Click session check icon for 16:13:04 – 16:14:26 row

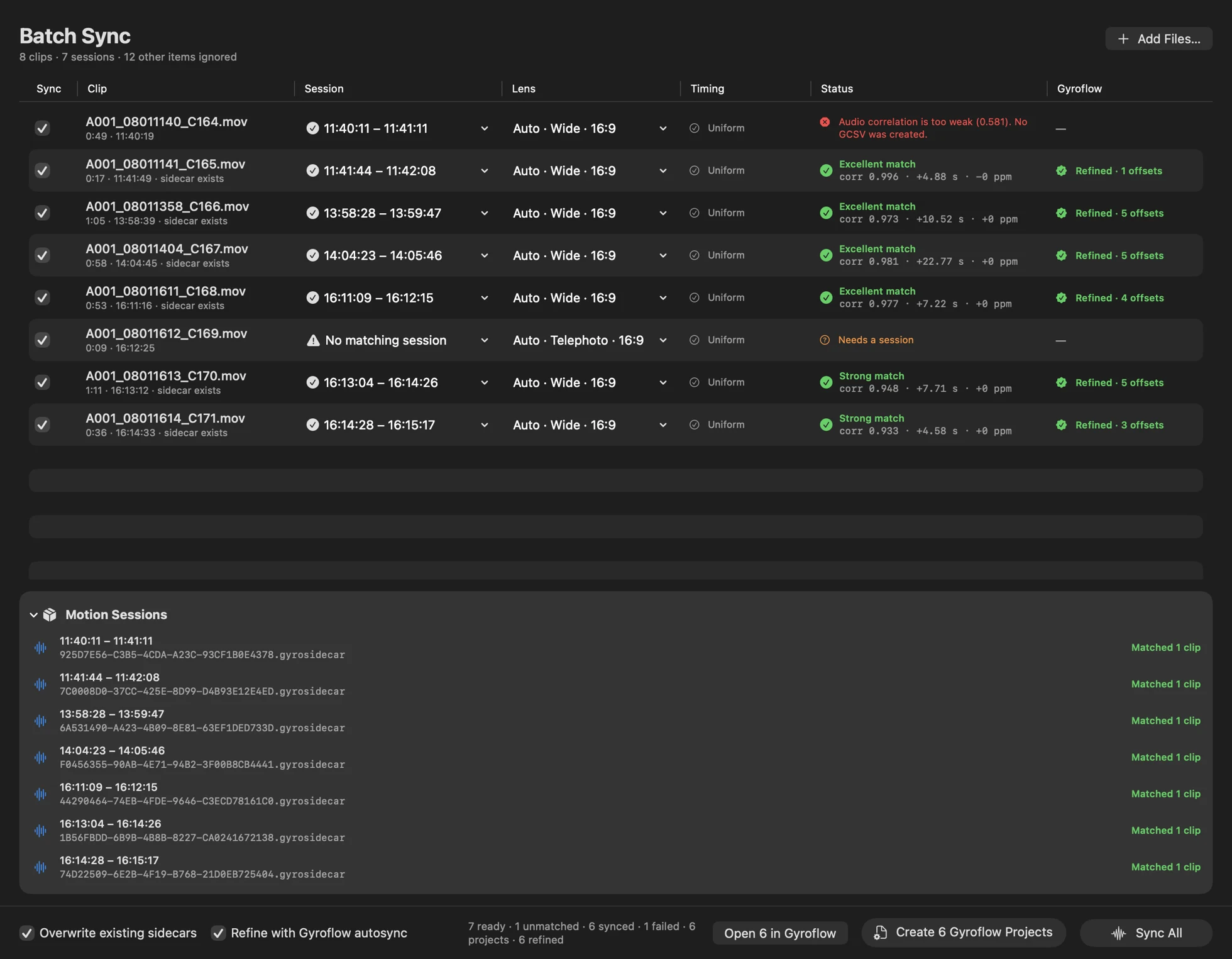tap(312, 382)
